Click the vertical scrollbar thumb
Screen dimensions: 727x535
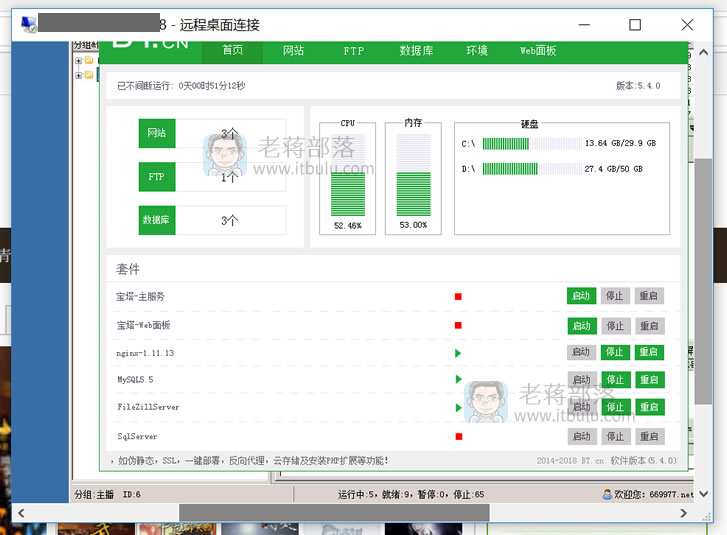coord(703,281)
